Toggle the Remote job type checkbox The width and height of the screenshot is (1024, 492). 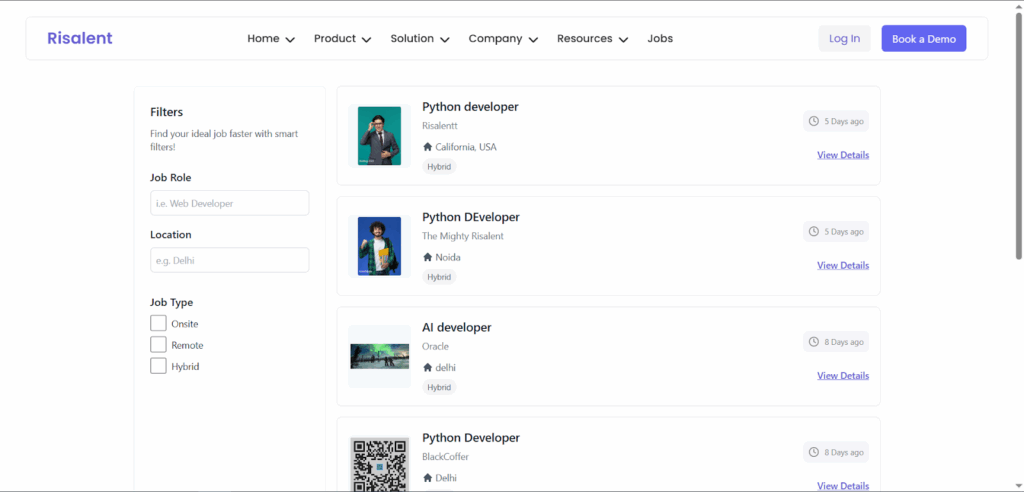point(158,344)
